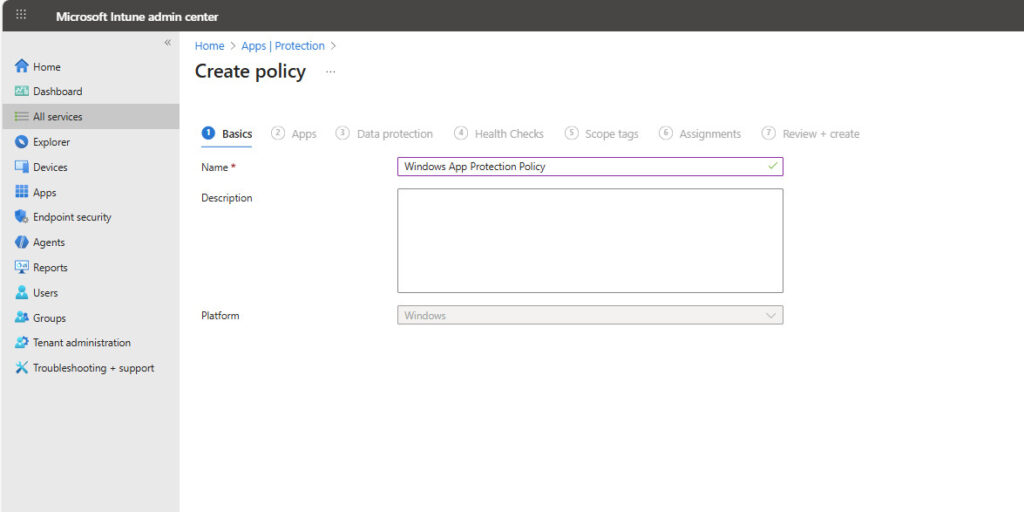The width and height of the screenshot is (1024, 512).
Task: Select the Explorer icon in navigation
Action: click(22, 142)
